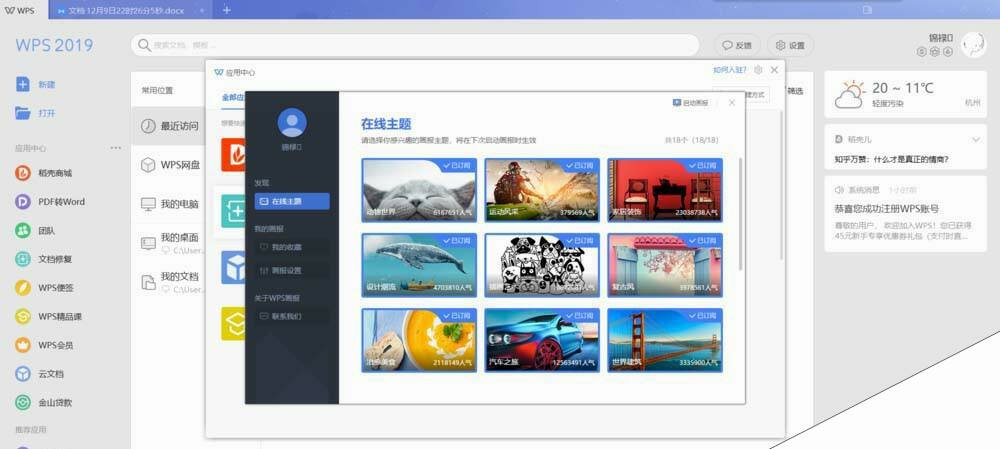Click the gear icon in 应用中心 title bar

click(x=758, y=70)
